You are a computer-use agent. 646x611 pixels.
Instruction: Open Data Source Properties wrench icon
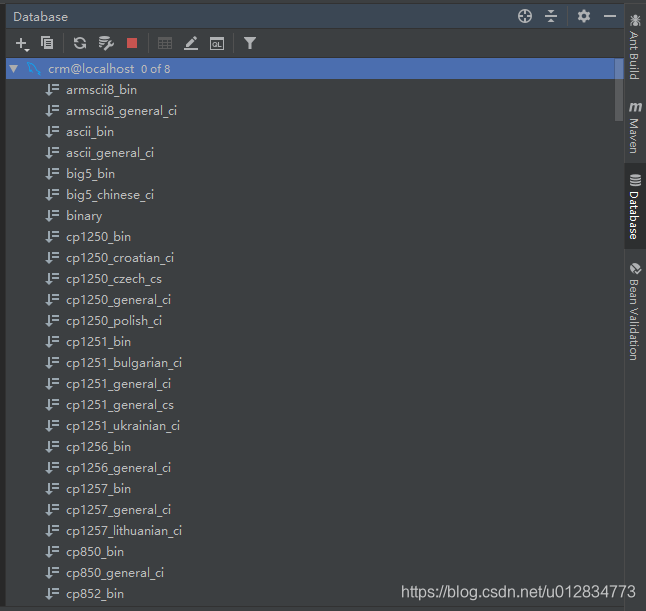tap(106, 43)
